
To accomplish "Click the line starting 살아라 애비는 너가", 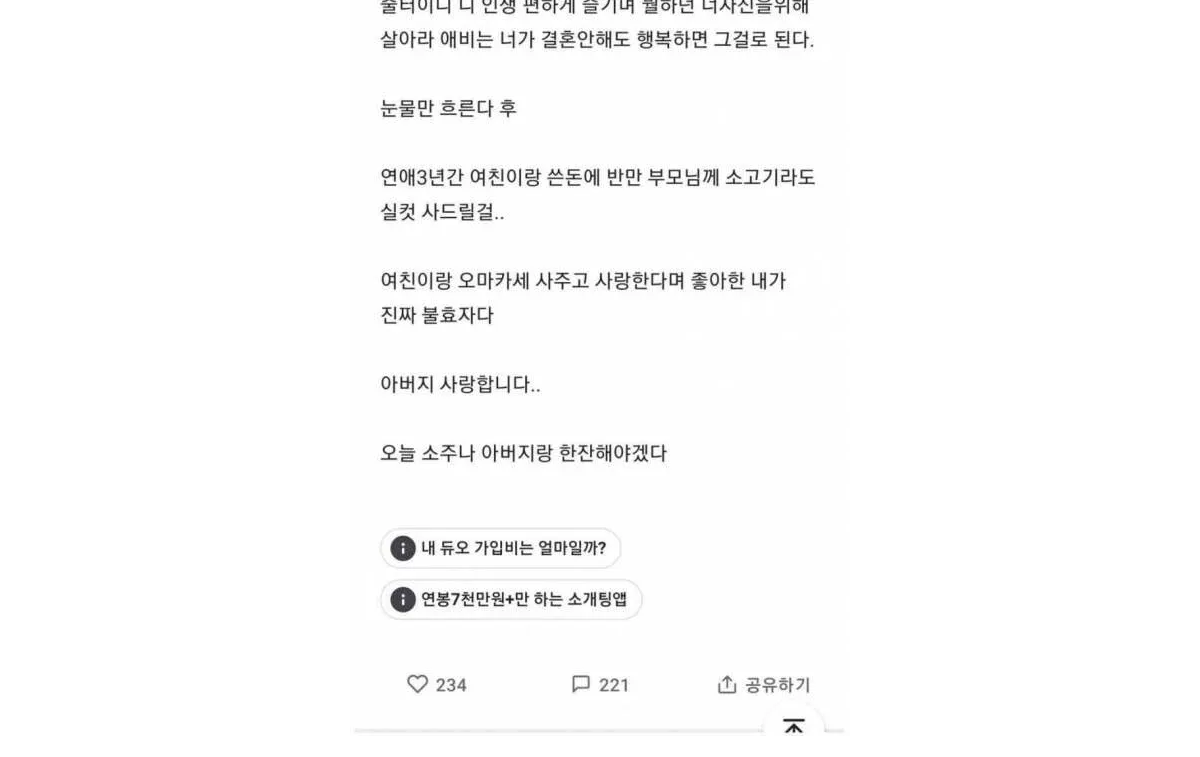I will pyautogui.click(x=597, y=41).
